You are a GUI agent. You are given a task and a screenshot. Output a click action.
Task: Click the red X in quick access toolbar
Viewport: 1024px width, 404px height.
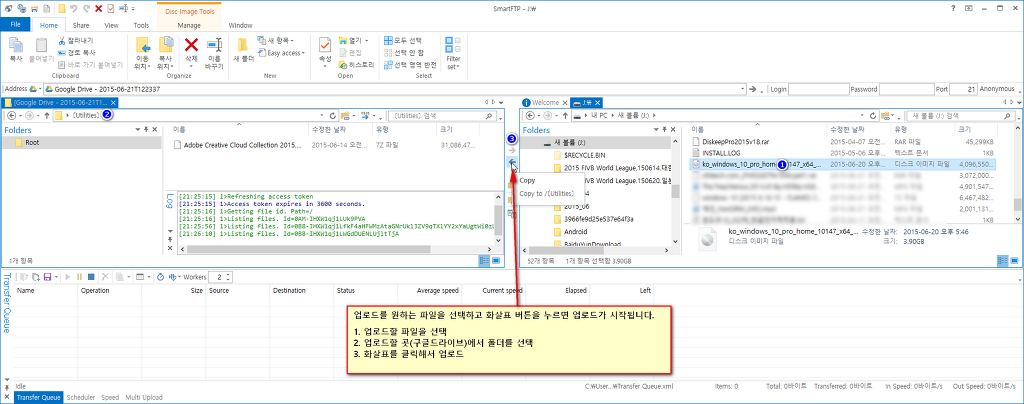coord(98,8)
